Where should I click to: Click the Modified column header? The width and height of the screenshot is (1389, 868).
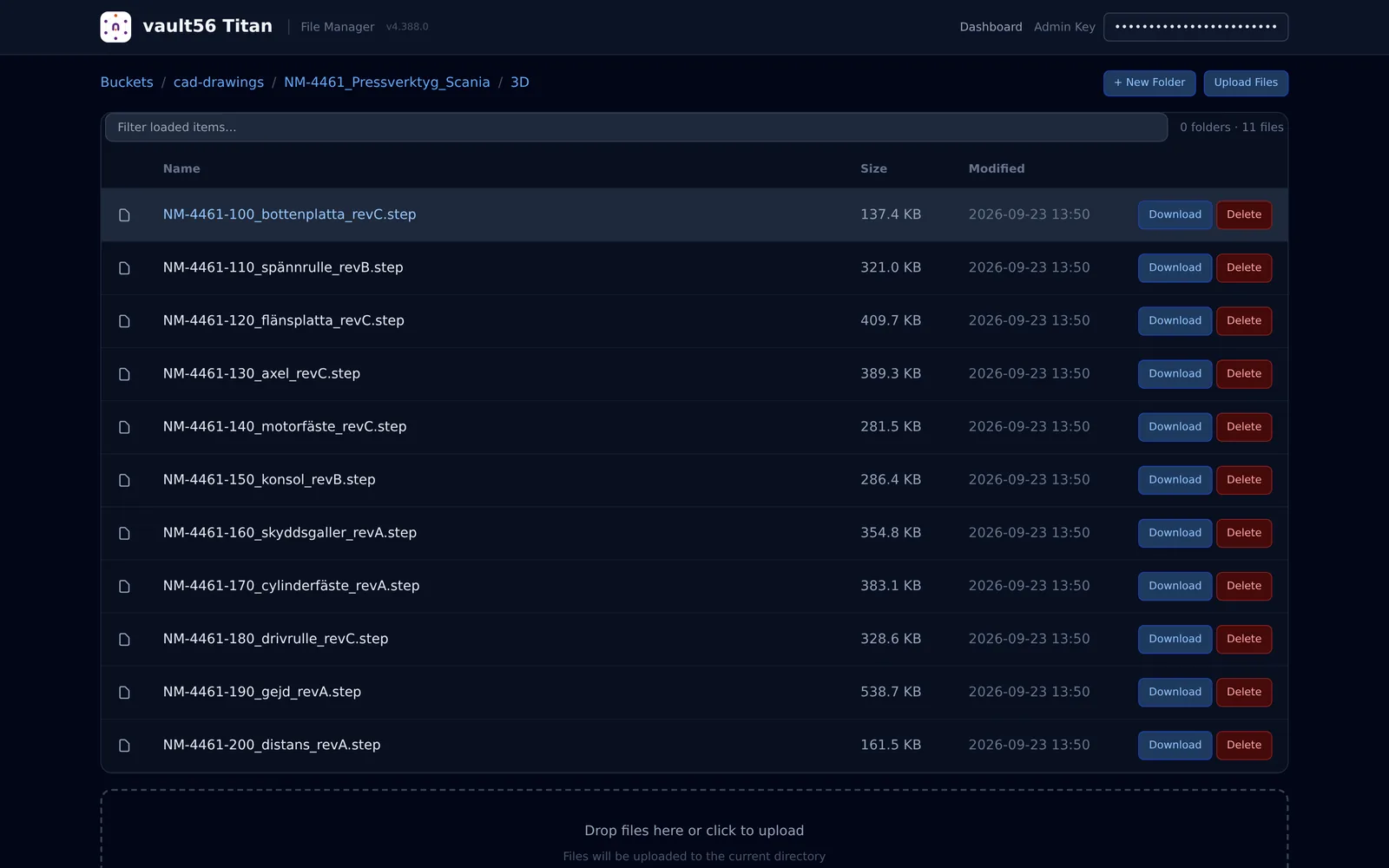(x=997, y=168)
